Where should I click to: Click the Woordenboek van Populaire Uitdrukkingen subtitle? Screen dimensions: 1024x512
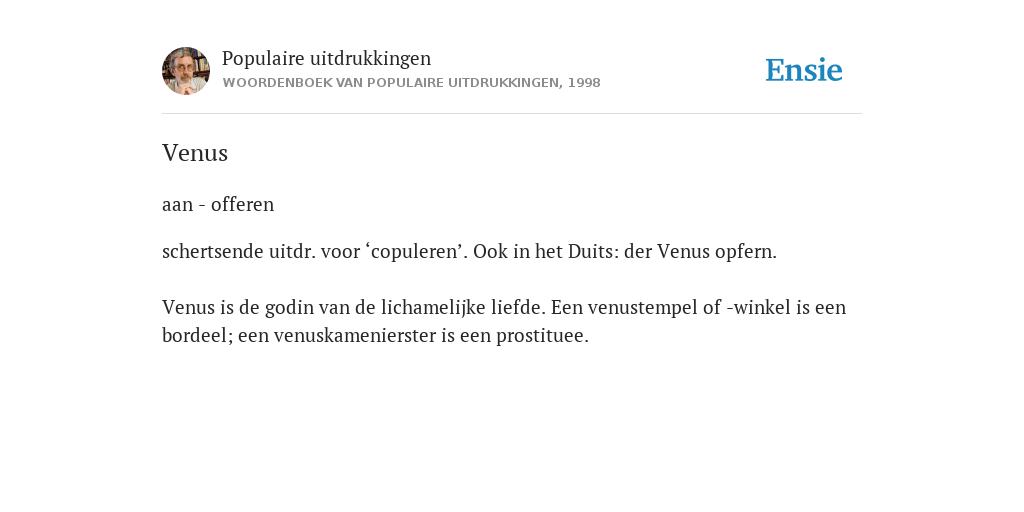coord(392,83)
